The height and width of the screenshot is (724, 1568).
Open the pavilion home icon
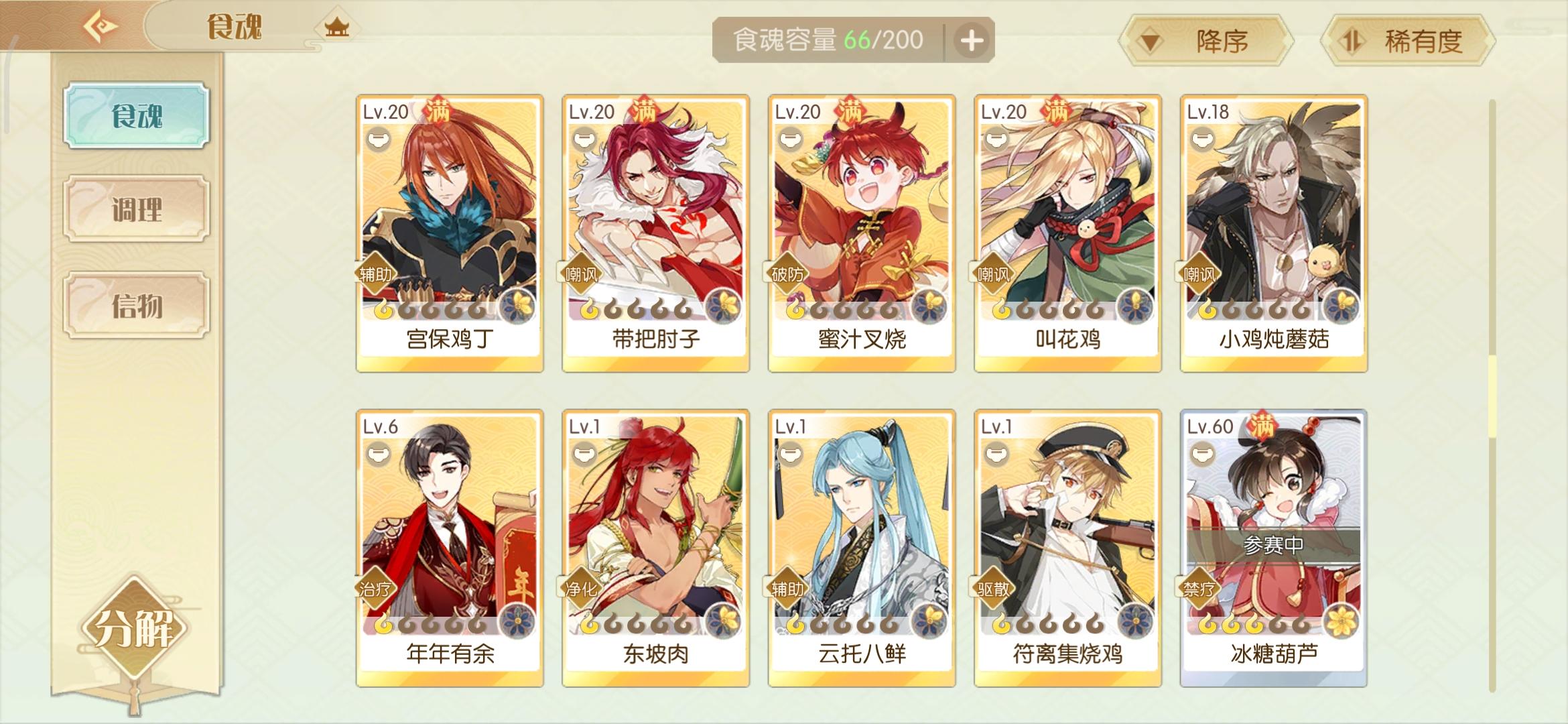(337, 27)
